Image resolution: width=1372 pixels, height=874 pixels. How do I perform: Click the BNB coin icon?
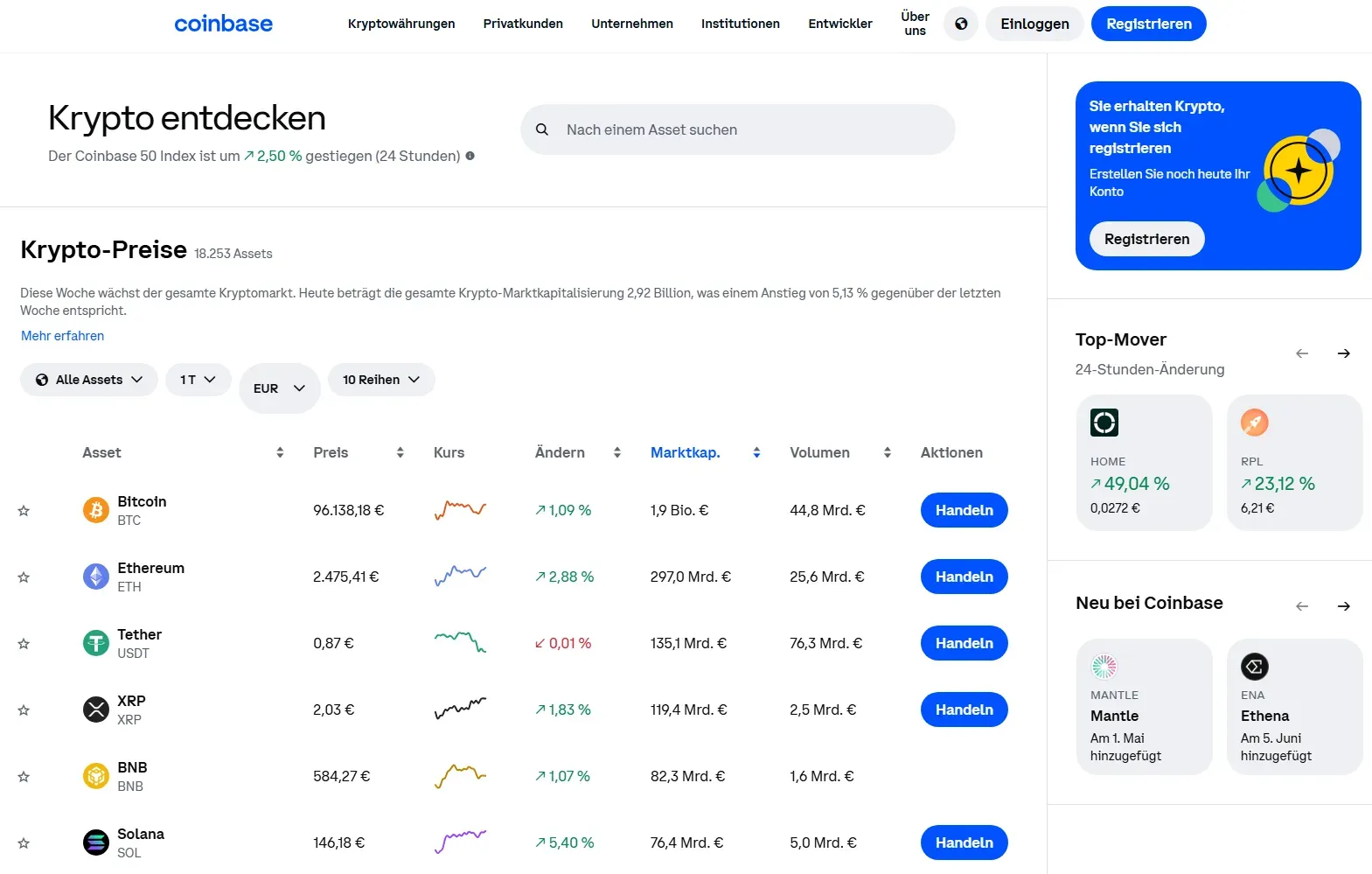point(95,776)
